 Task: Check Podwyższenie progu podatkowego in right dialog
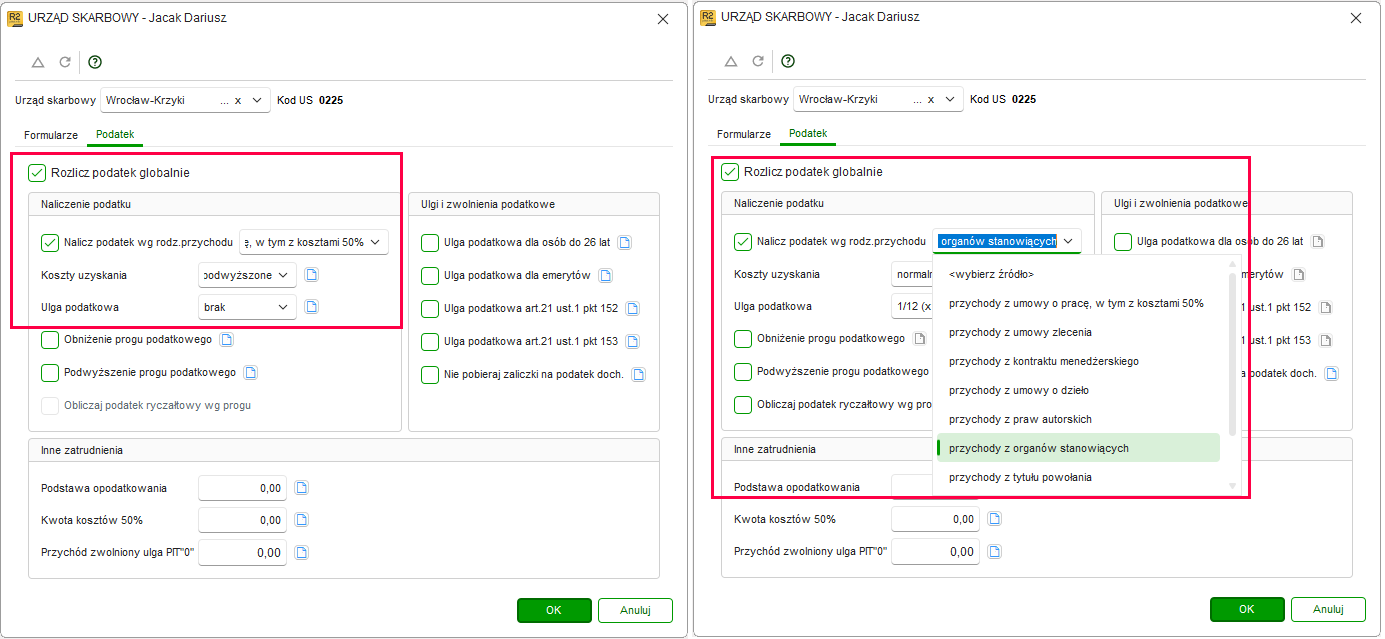tap(743, 372)
